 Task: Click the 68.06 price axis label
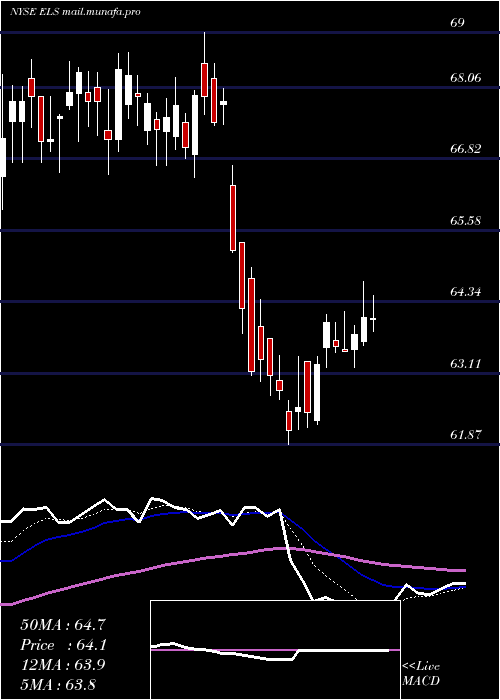(465, 78)
